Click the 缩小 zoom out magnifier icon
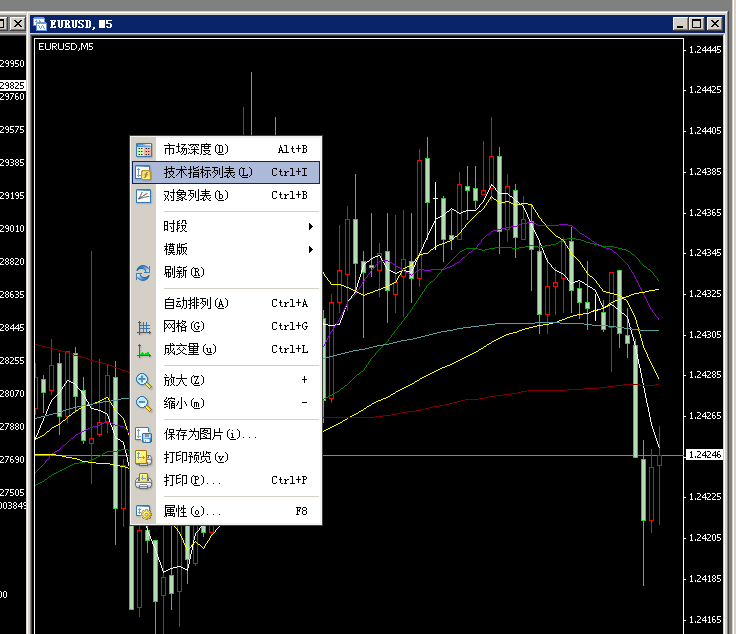This screenshot has height=634, width=736. tap(144, 404)
